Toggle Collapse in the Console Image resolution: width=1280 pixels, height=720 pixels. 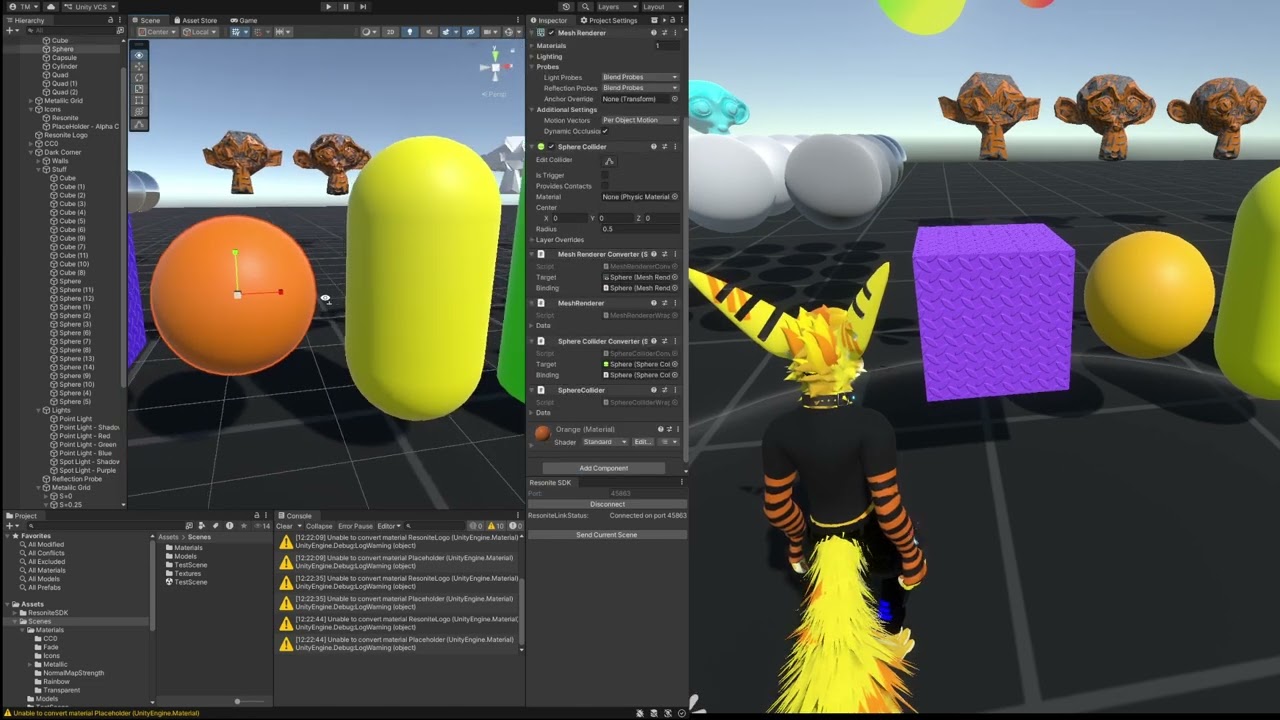click(319, 526)
